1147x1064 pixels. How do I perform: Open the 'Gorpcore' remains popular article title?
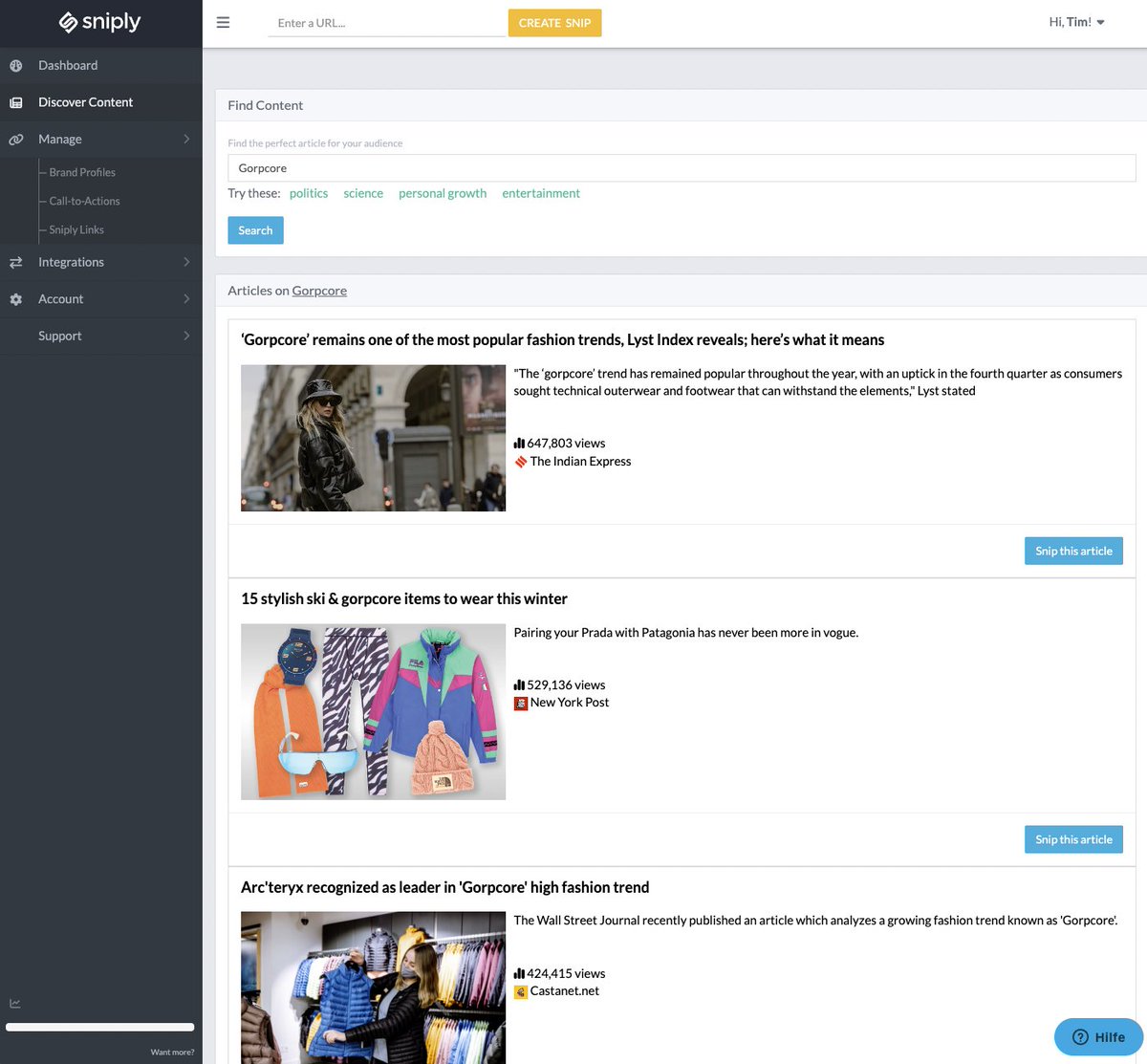point(562,339)
